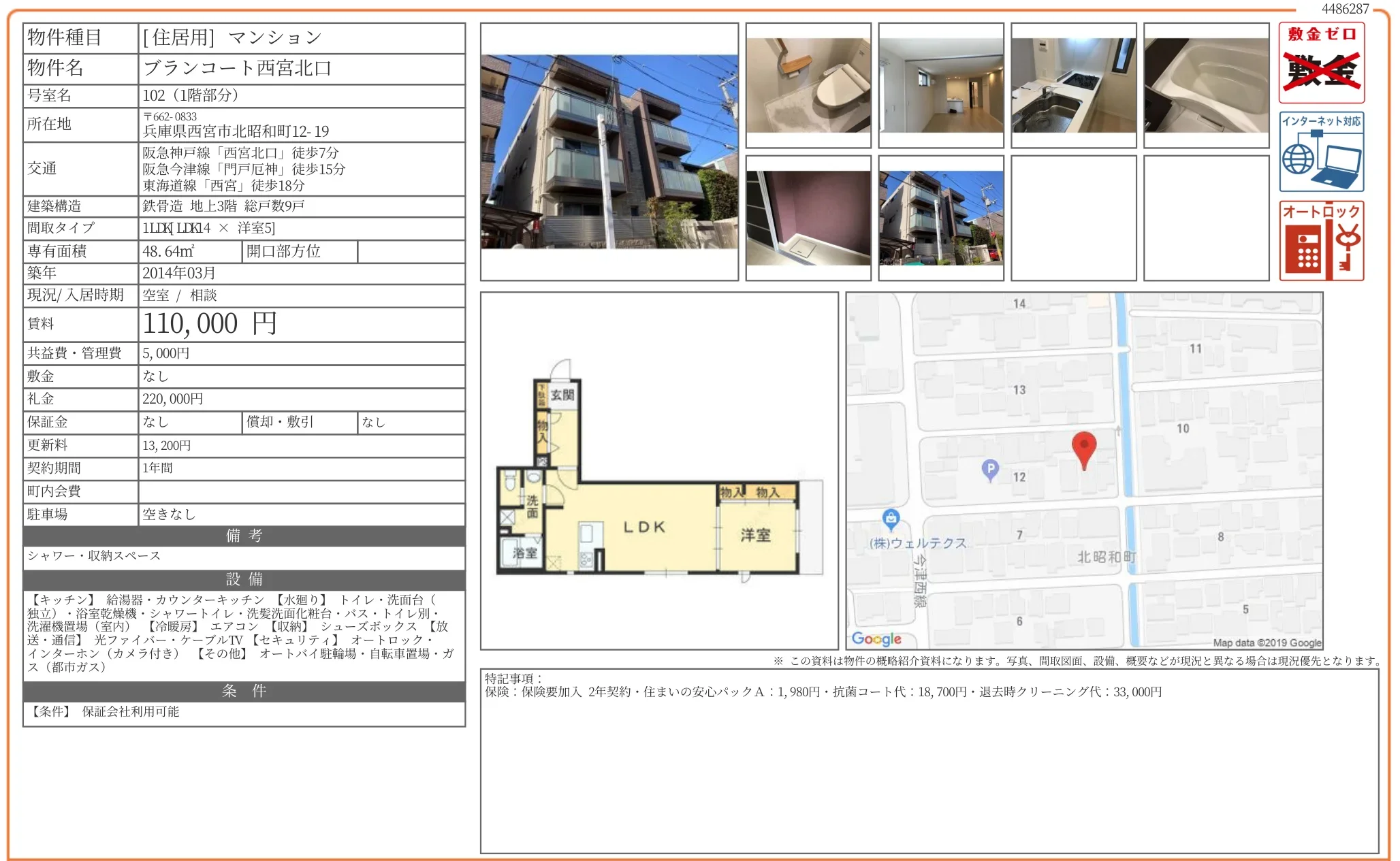Click the オートロック auto-lock badge icon
This screenshot has height=861, width=1400.
tap(1321, 240)
